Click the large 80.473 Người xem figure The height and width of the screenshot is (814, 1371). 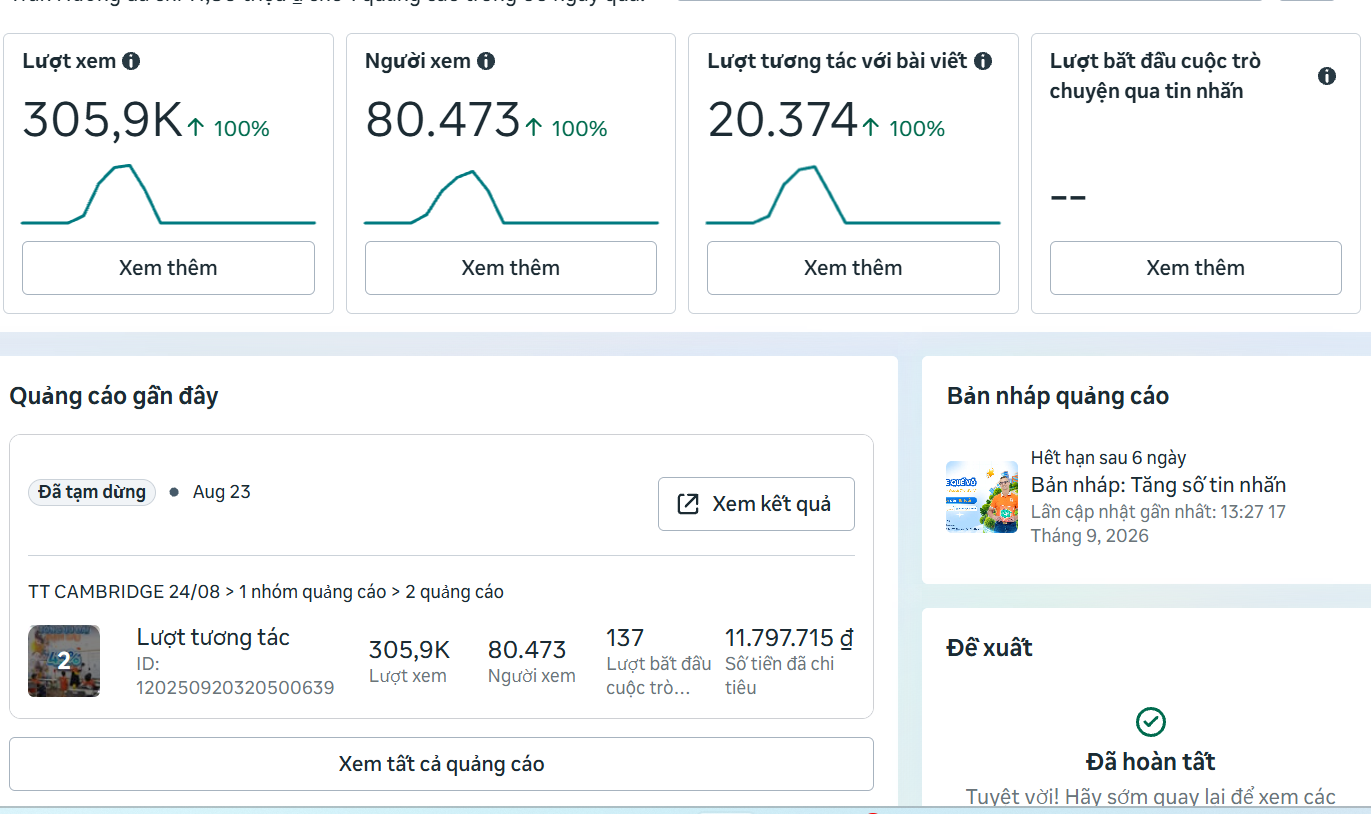click(443, 120)
